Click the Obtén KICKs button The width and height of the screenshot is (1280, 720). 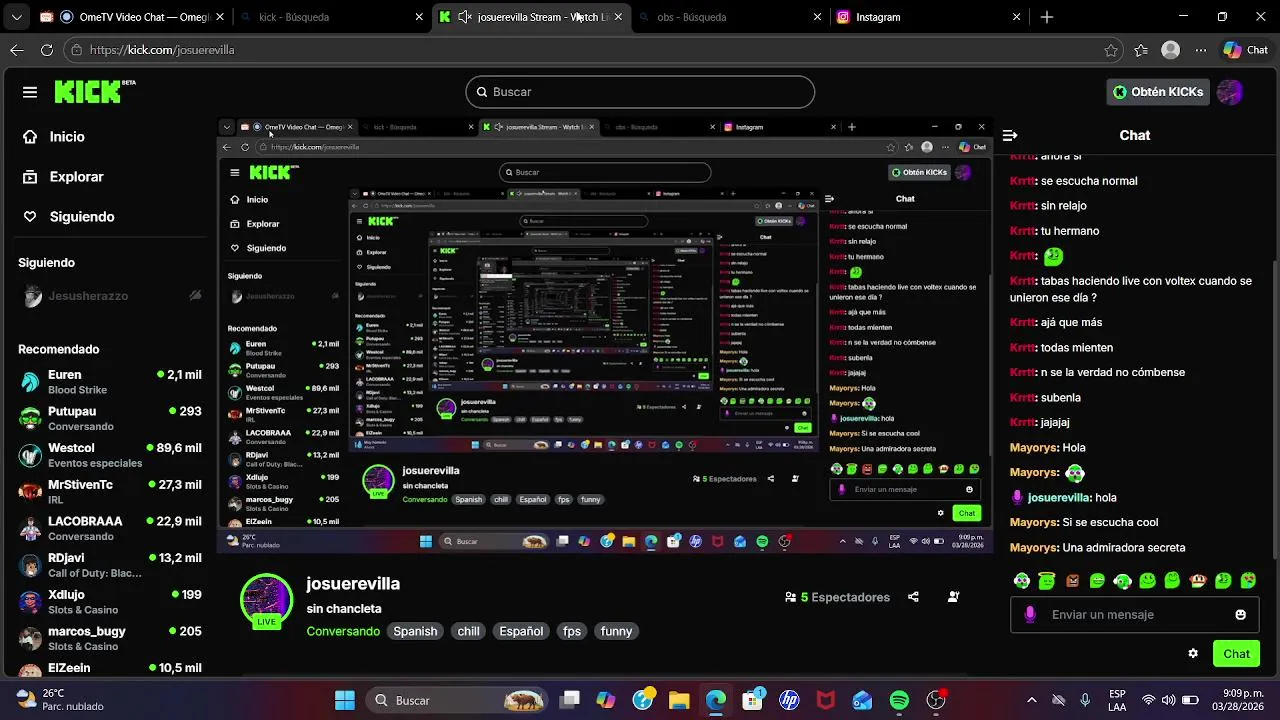tap(1158, 92)
